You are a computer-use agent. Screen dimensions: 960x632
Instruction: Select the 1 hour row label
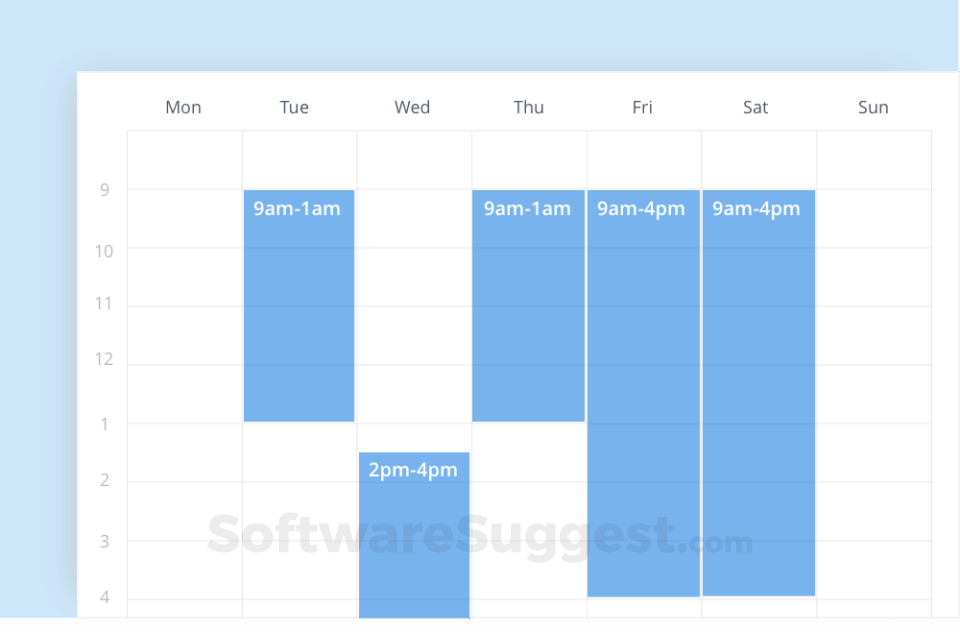104,424
